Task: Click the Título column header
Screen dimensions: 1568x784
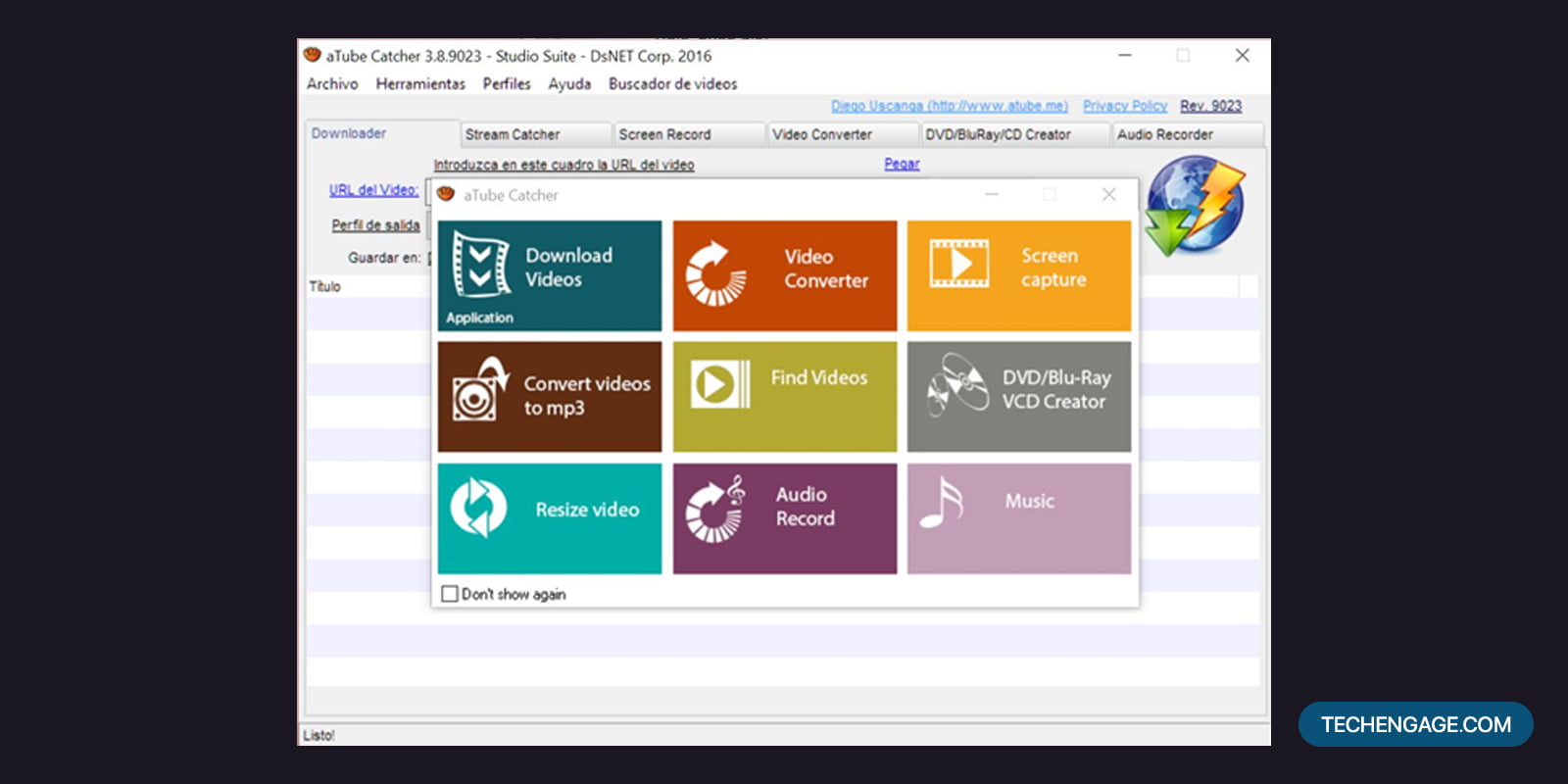Action: 324,286
